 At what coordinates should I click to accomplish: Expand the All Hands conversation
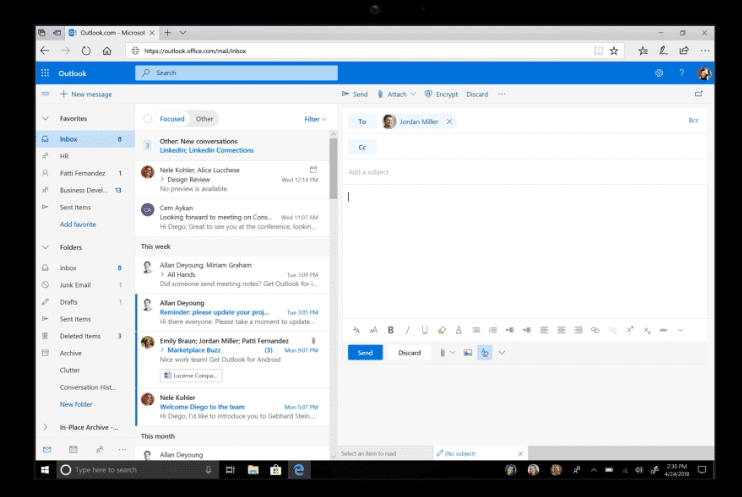click(x=162, y=275)
